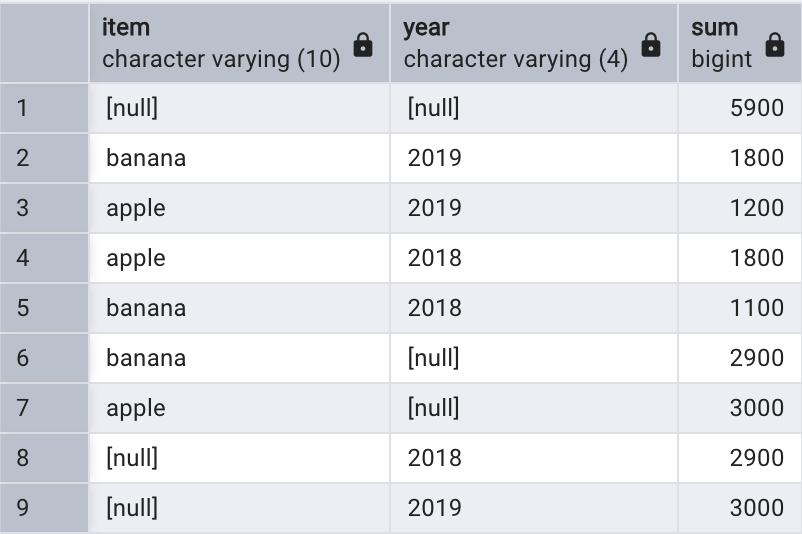Select the item column header

tap(239, 43)
